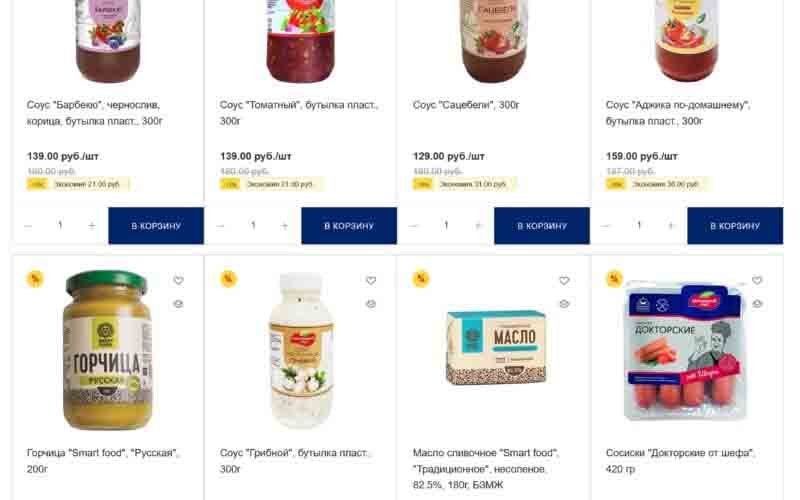This screenshot has height=500, width=800.
Task: Favorite the Масло сливочное product with heart
Action: pos(564,280)
